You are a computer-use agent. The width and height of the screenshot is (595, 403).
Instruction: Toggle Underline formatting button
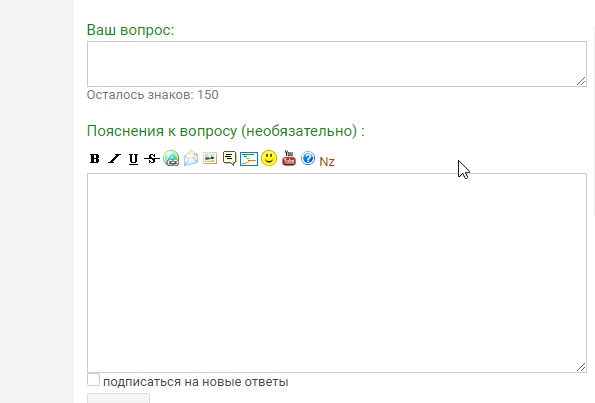(x=133, y=159)
